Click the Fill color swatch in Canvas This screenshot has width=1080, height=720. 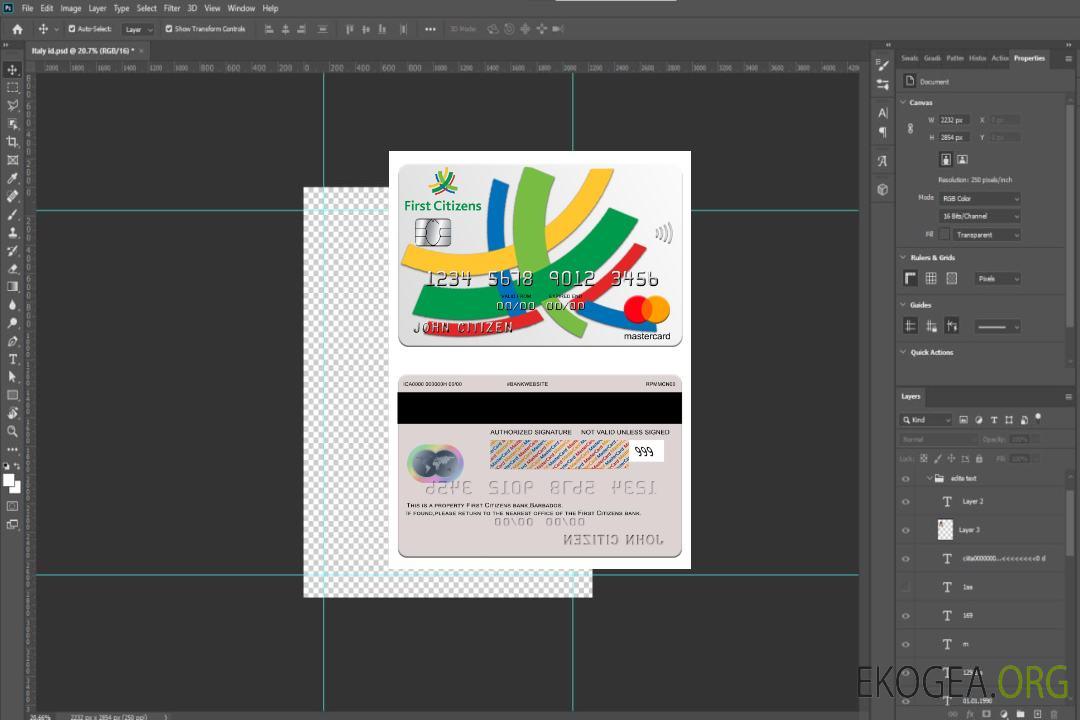tap(944, 234)
